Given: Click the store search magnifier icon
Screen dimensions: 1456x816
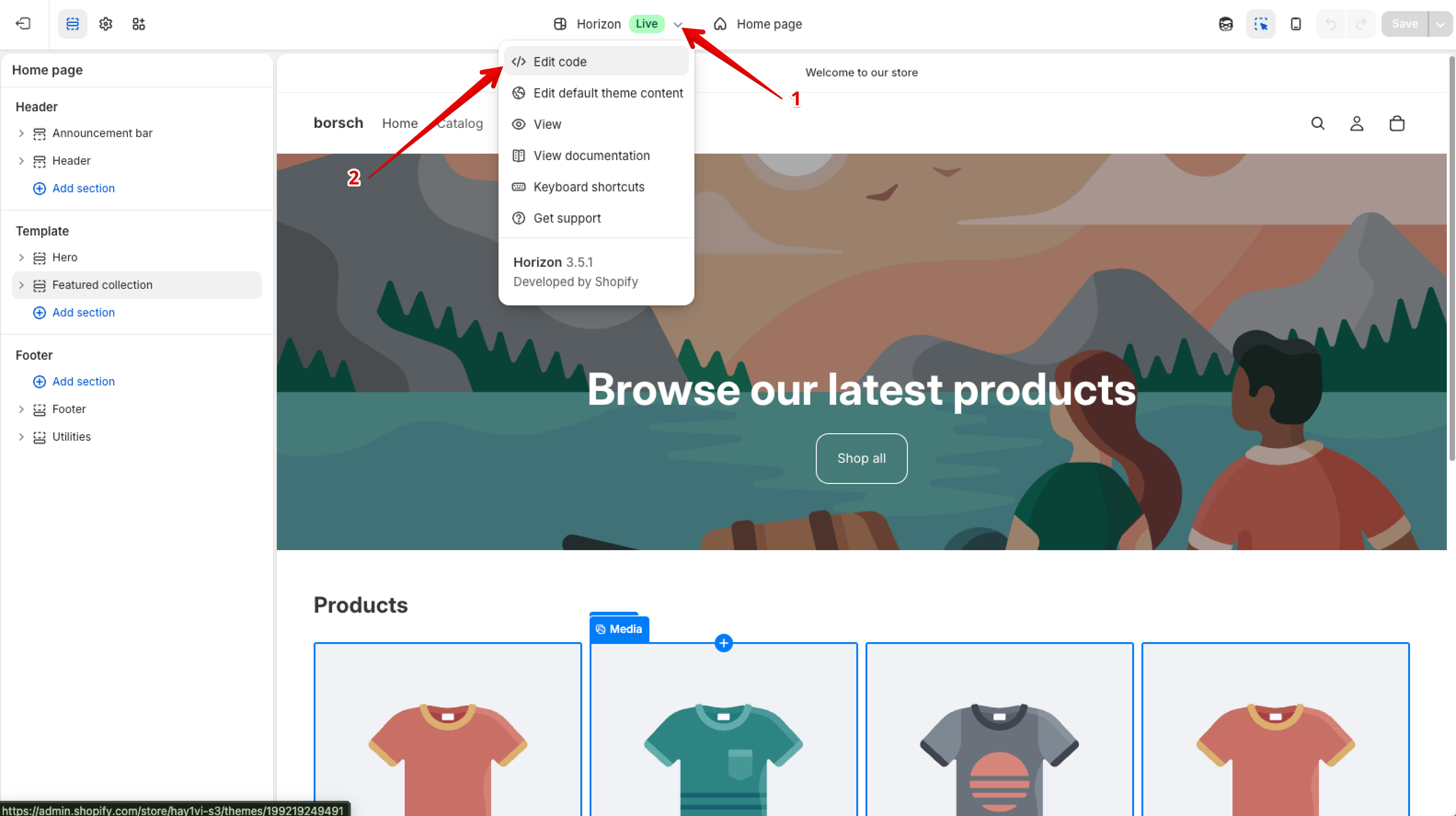Looking at the screenshot, I should point(1318,123).
